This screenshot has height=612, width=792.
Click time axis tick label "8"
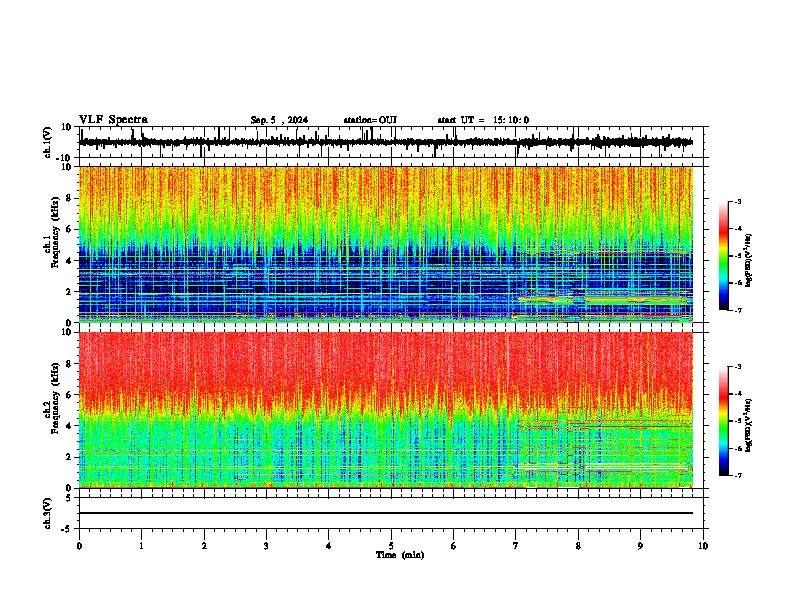pyautogui.click(x=578, y=546)
